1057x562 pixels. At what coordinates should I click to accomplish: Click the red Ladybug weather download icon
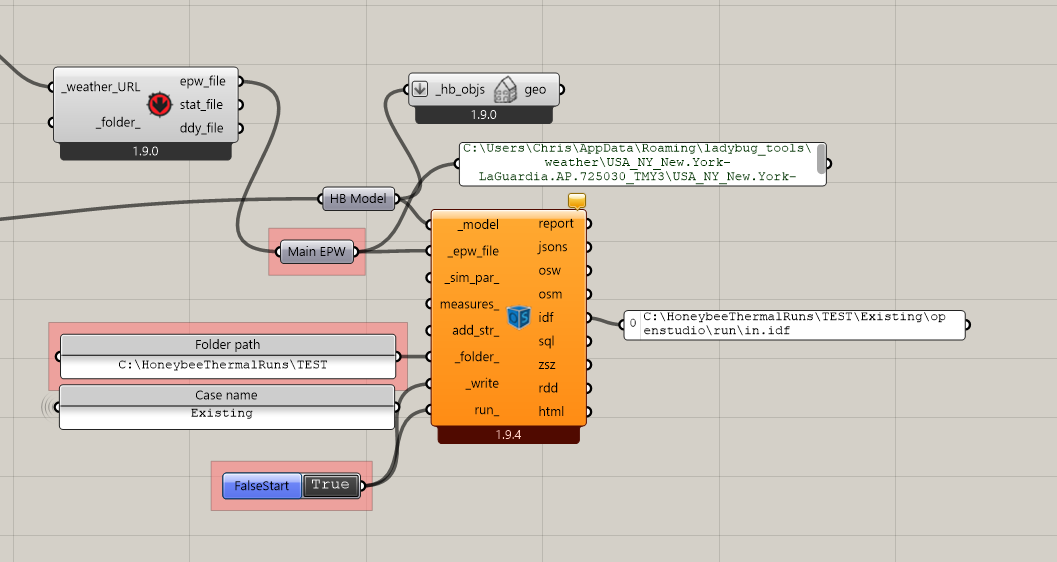tap(158, 104)
